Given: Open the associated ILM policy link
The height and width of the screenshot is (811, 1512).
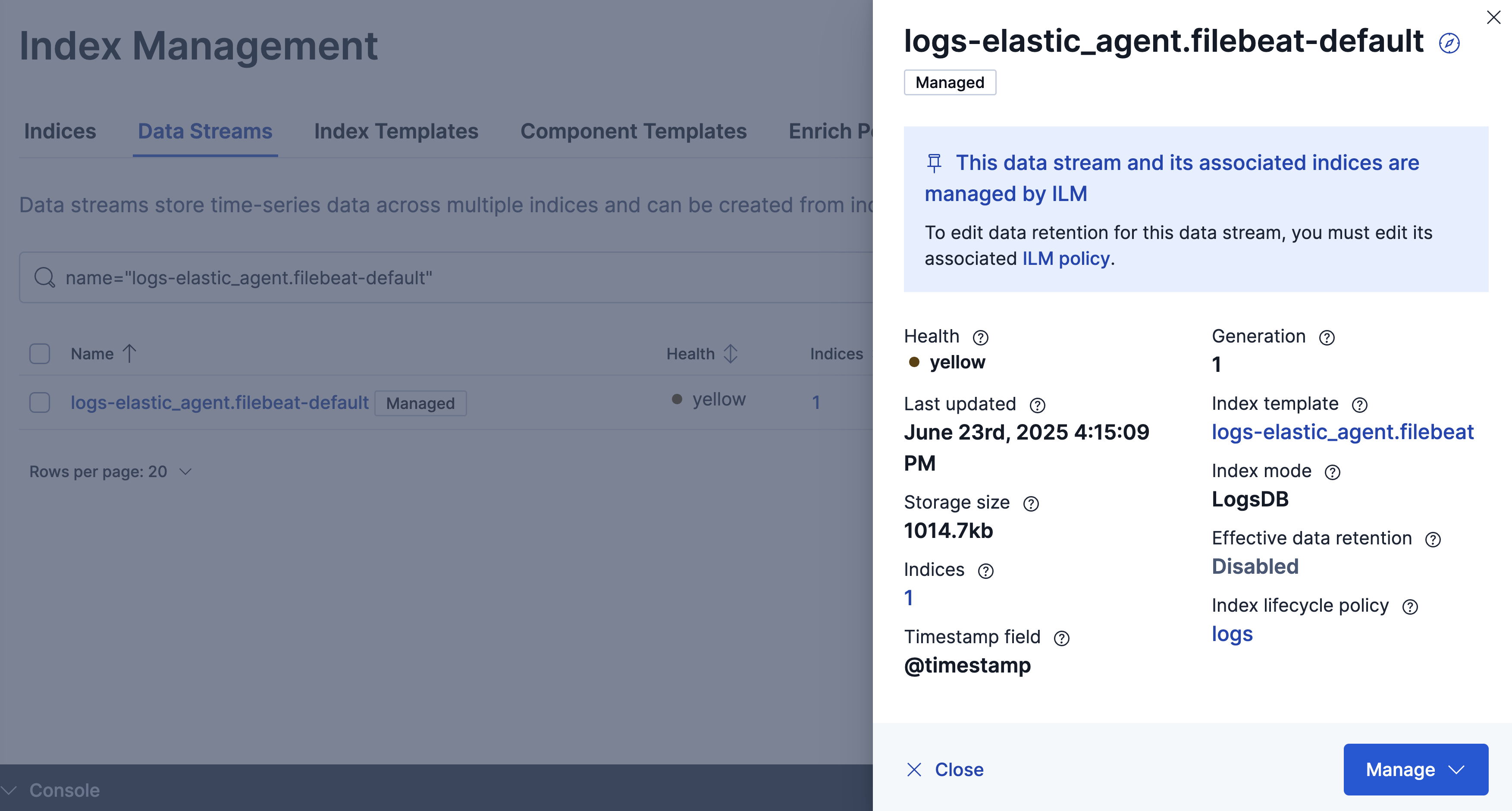Looking at the screenshot, I should (x=1064, y=258).
